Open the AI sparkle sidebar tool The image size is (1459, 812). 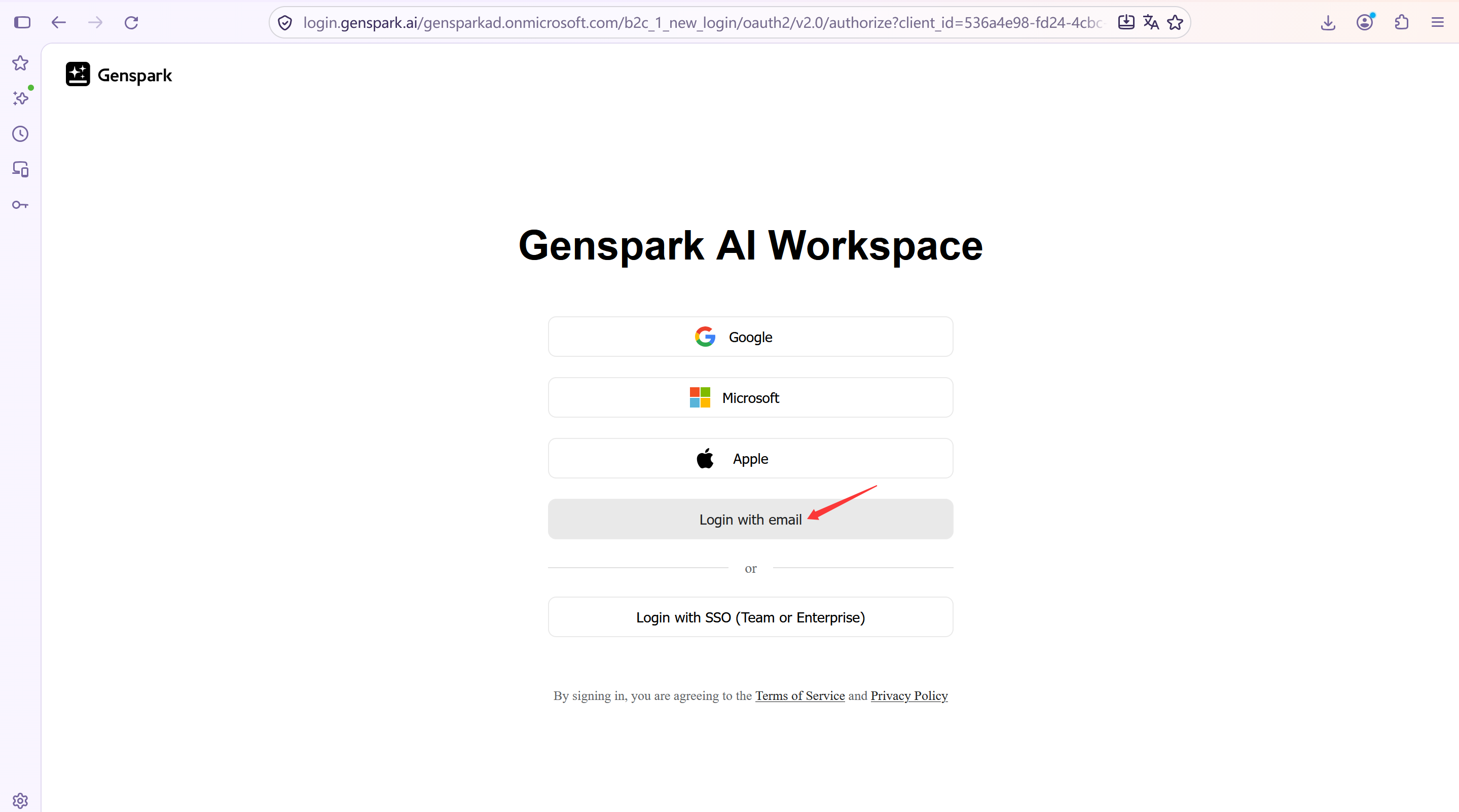point(21,98)
